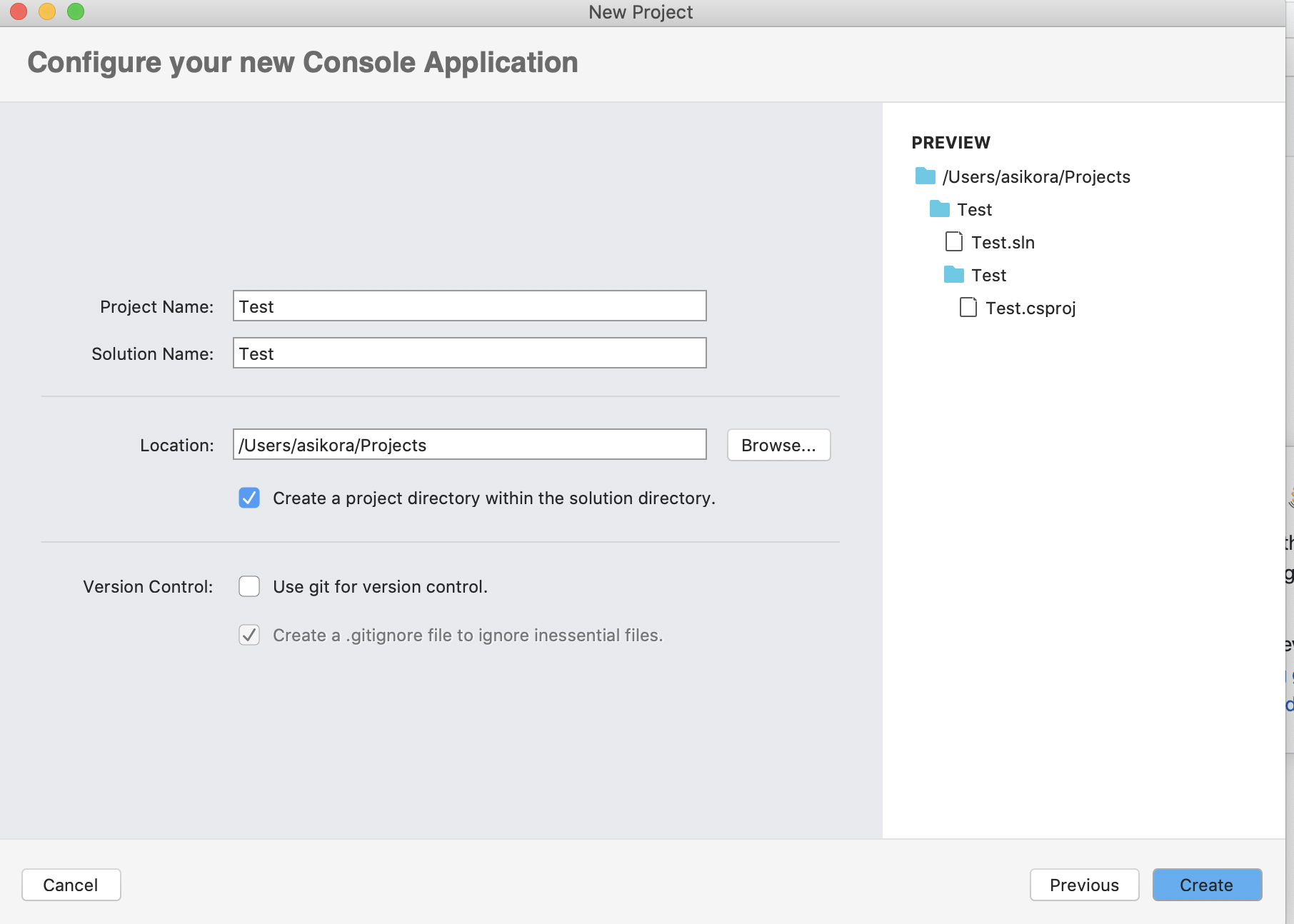Open the Browse... folder picker
1294x924 pixels.
coord(778,445)
